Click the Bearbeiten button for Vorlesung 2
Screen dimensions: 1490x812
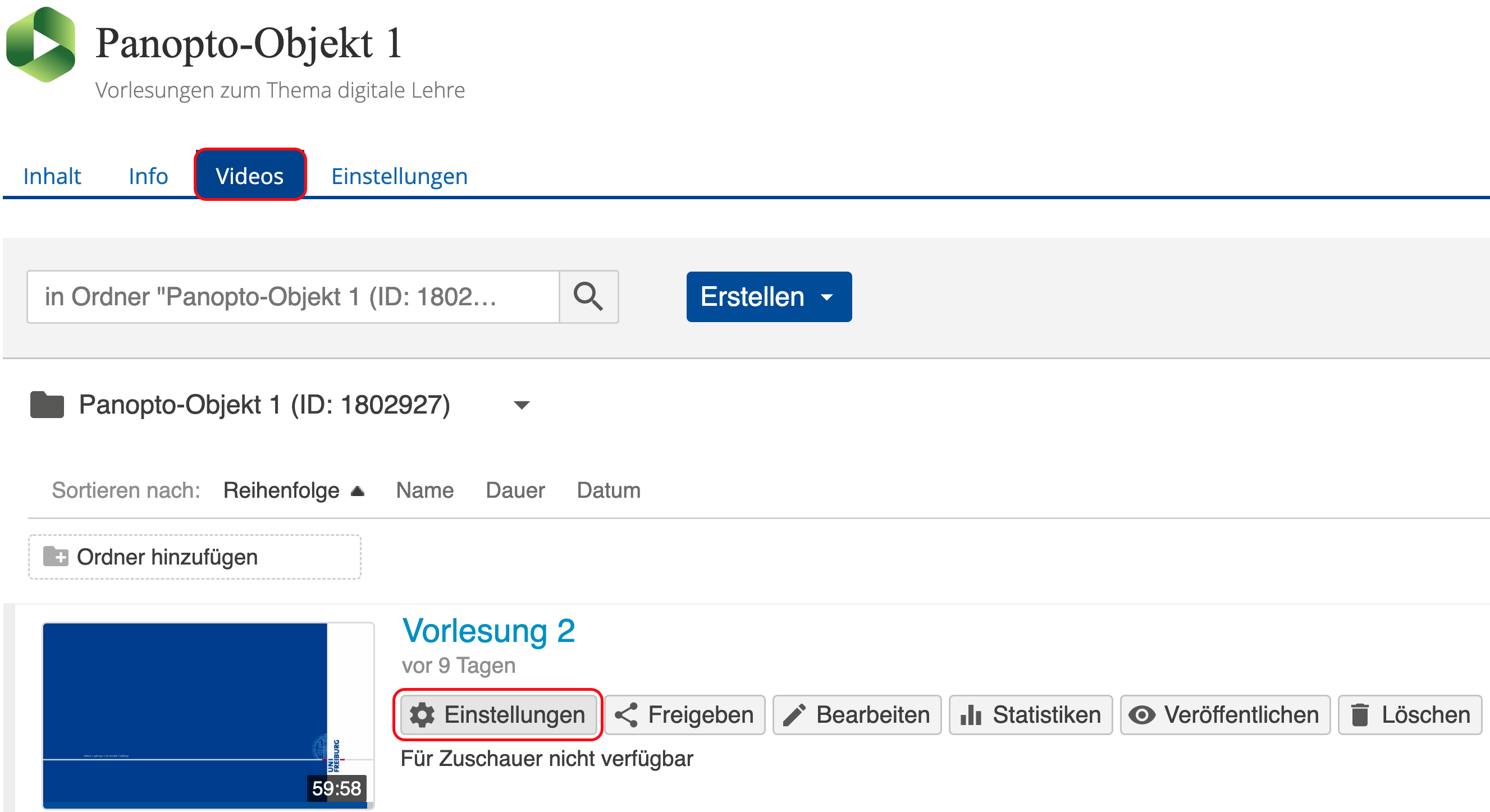(x=857, y=715)
